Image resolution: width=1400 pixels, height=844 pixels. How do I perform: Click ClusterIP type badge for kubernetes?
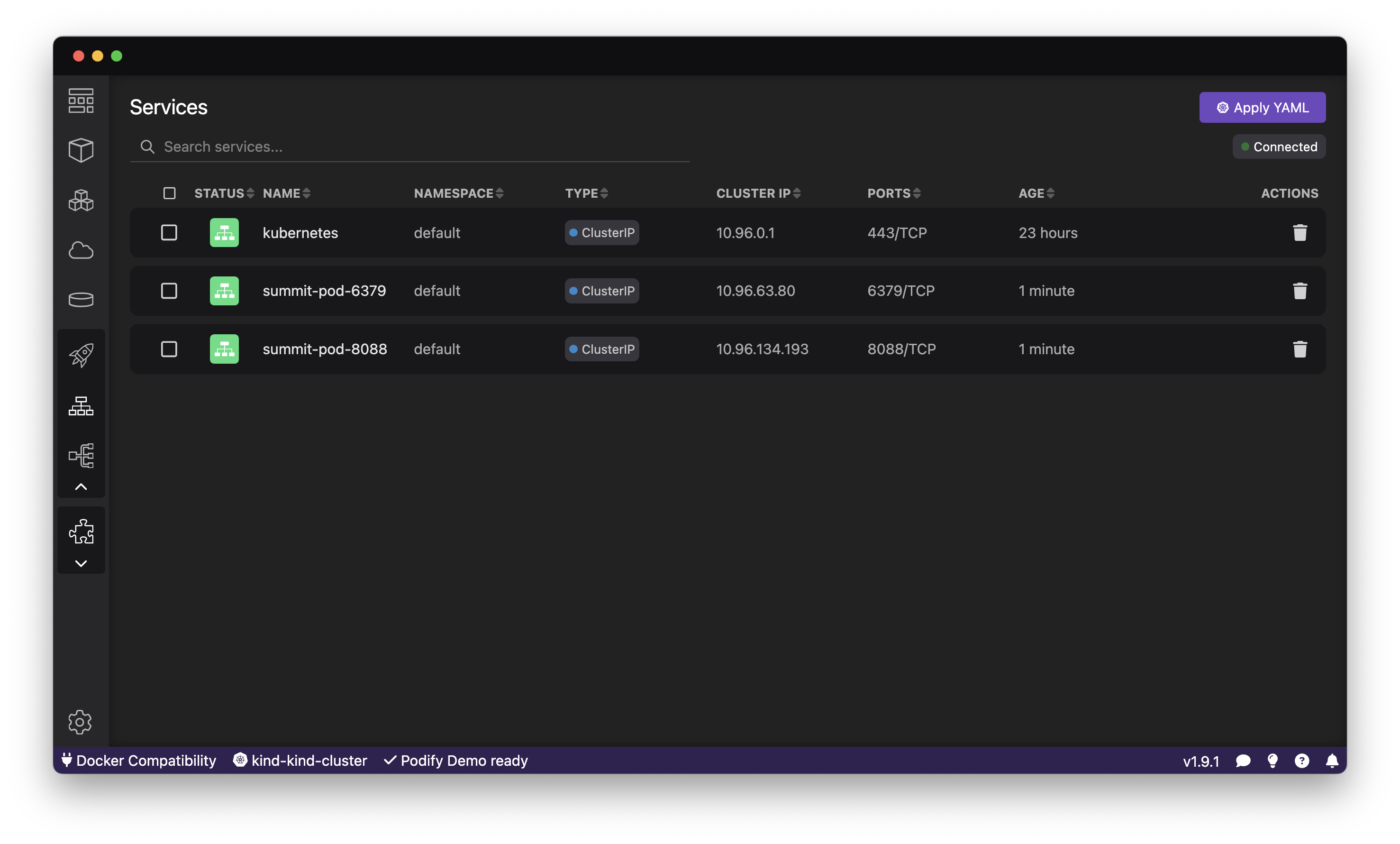point(602,232)
